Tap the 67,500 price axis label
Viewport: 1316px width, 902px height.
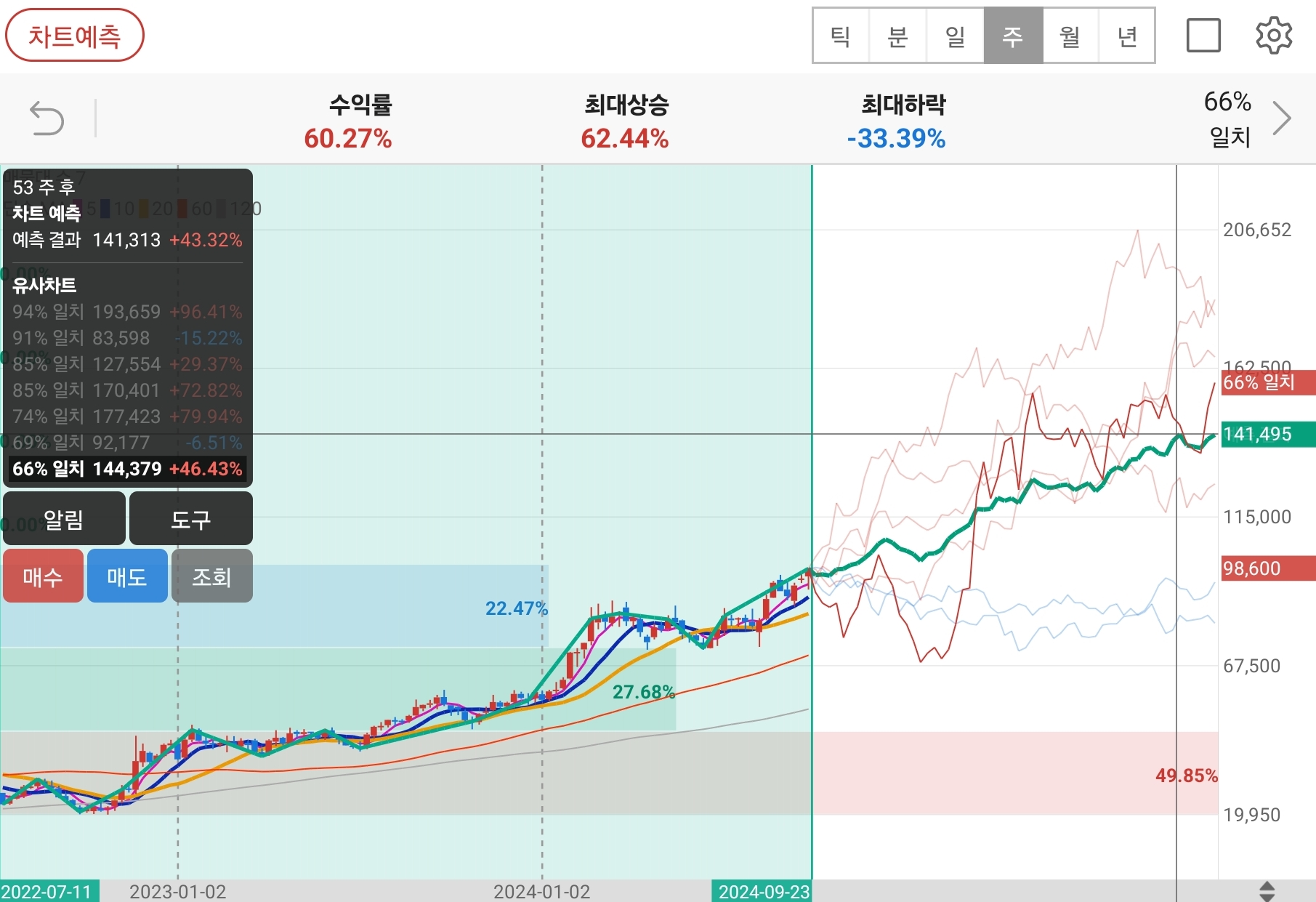click(x=1251, y=666)
